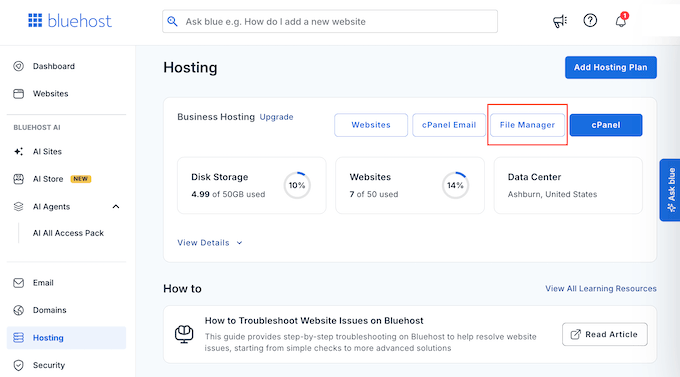Click the 'Ashburn, United States' text

pyautogui.click(x=552, y=194)
